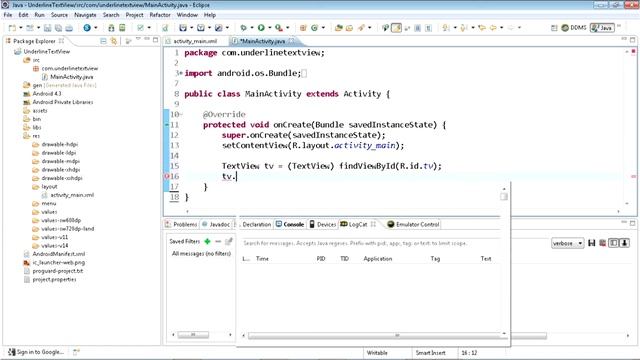Image resolution: width=640 pixels, height=360 pixels.
Task: Open the Android Virtual Device Manager icon
Action: (x=122, y=28)
